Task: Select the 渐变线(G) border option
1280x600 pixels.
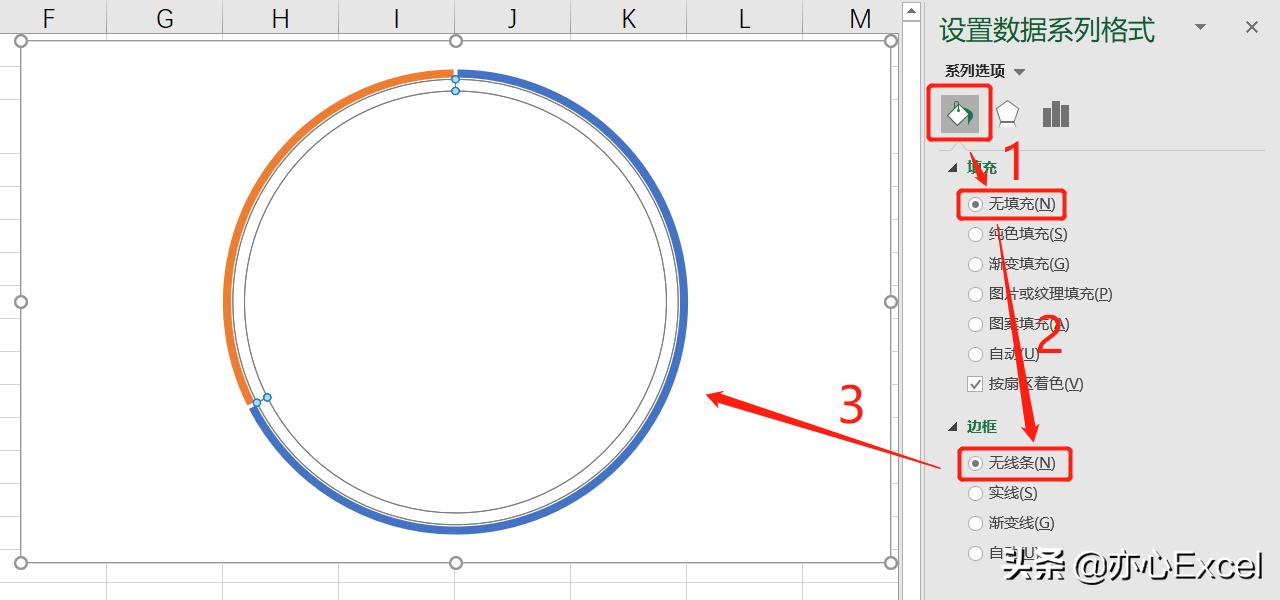Action: [x=975, y=523]
